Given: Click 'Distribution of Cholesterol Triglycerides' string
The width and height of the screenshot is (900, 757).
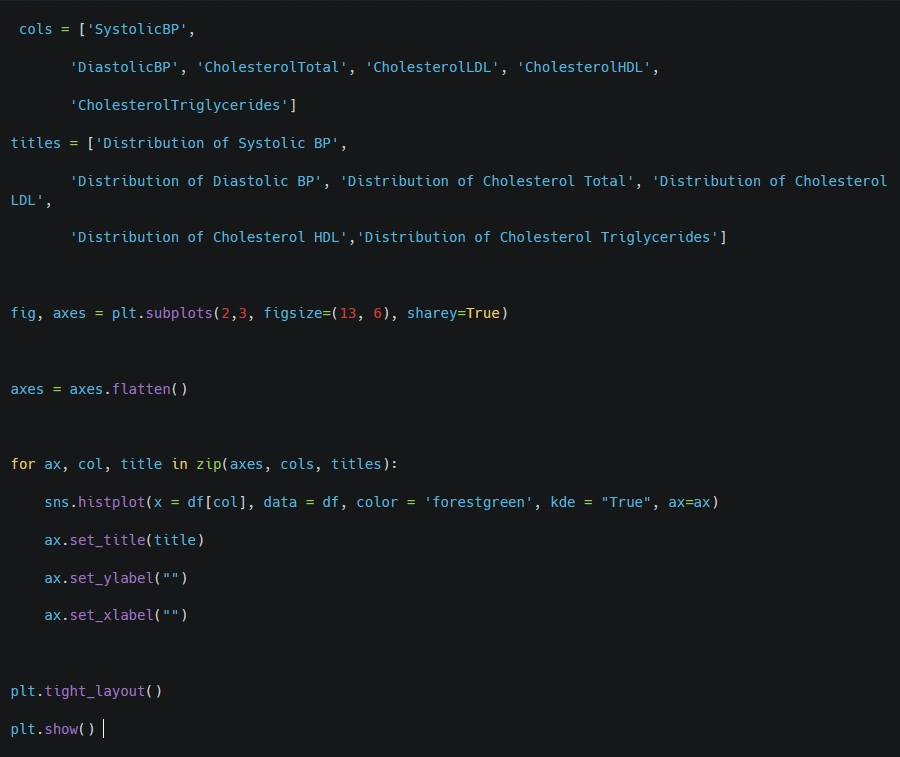Looking at the screenshot, I should 537,237.
